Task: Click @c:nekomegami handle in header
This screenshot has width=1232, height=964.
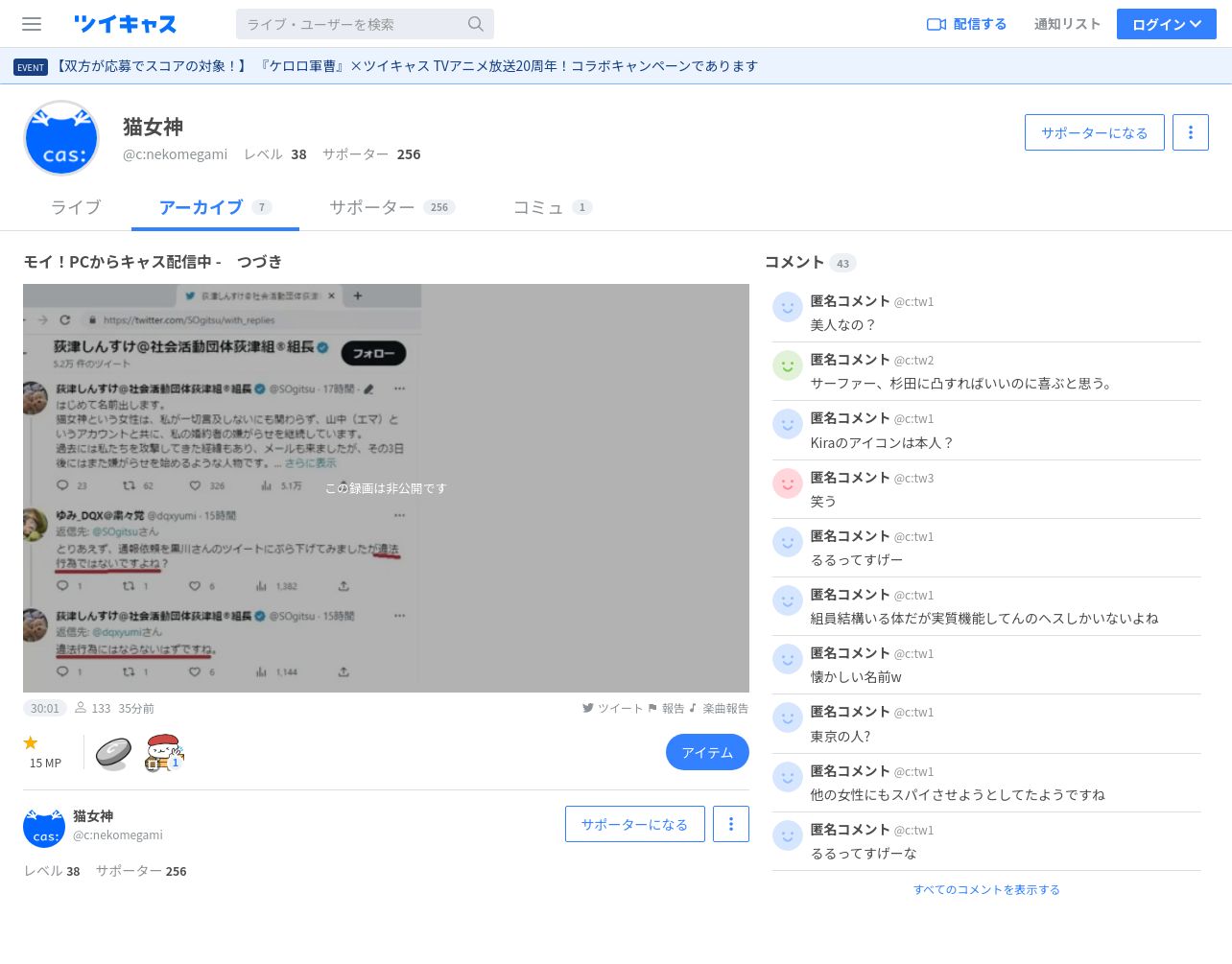Action: (176, 154)
